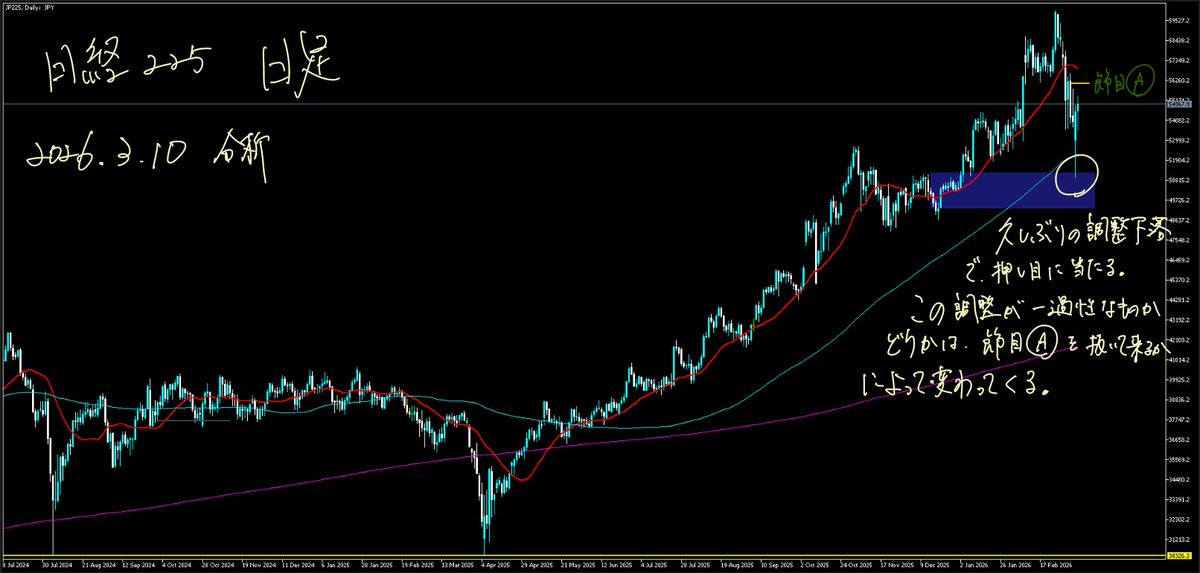Click the 54082.2 price axis label
Screen dimensions: 1200x573
(1180, 121)
